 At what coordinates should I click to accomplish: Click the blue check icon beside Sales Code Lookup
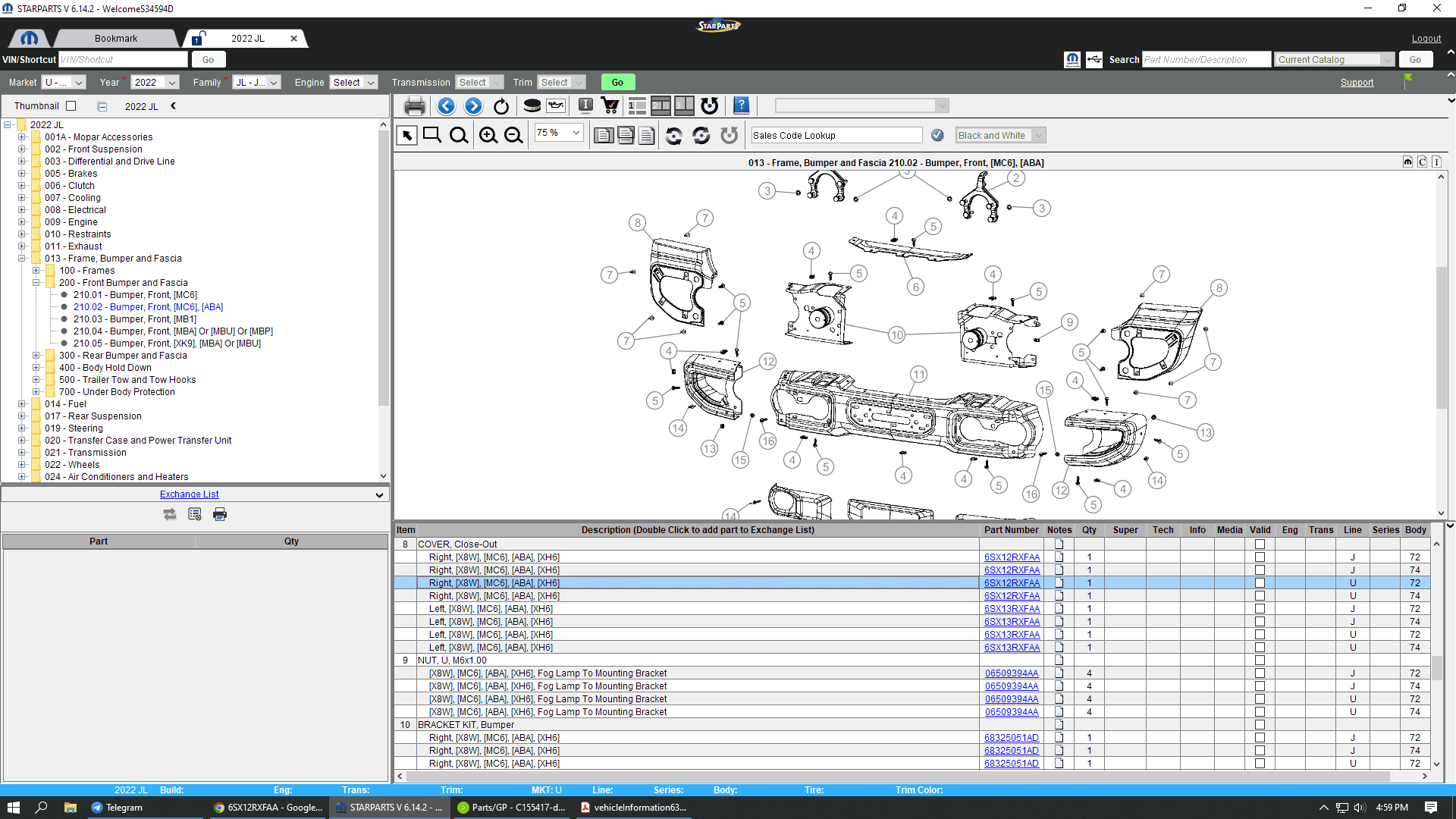pyautogui.click(x=937, y=135)
